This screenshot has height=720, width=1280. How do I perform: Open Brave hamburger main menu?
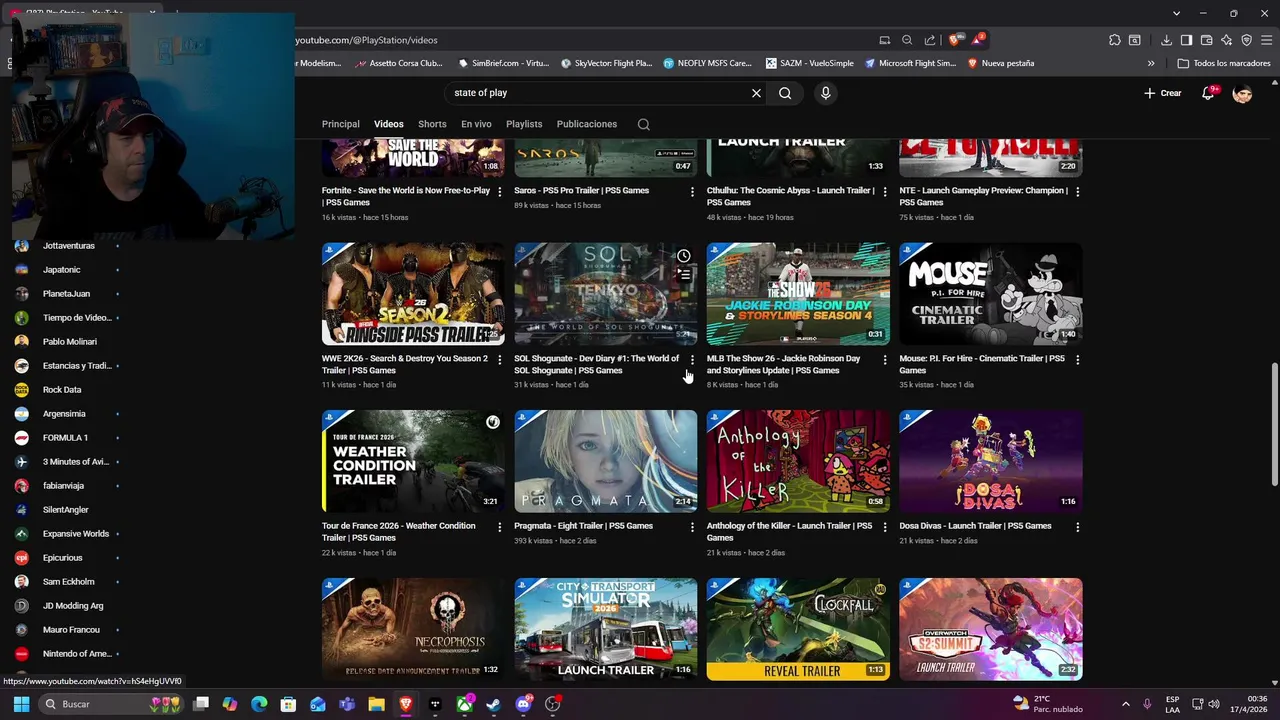pyautogui.click(x=1267, y=40)
